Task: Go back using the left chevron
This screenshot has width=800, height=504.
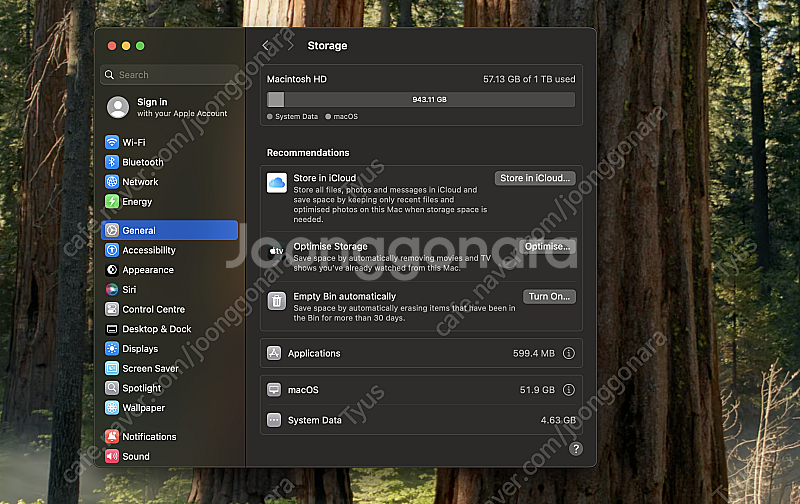Action: click(x=266, y=45)
